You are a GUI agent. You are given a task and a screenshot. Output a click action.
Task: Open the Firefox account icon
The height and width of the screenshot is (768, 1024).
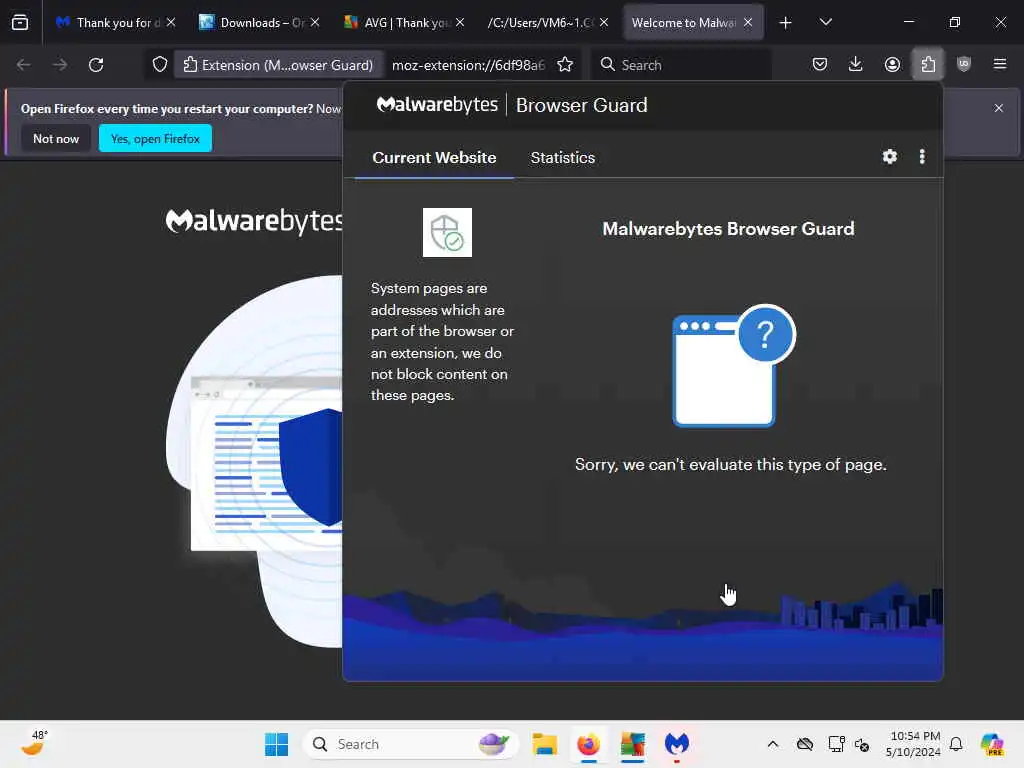point(892,64)
